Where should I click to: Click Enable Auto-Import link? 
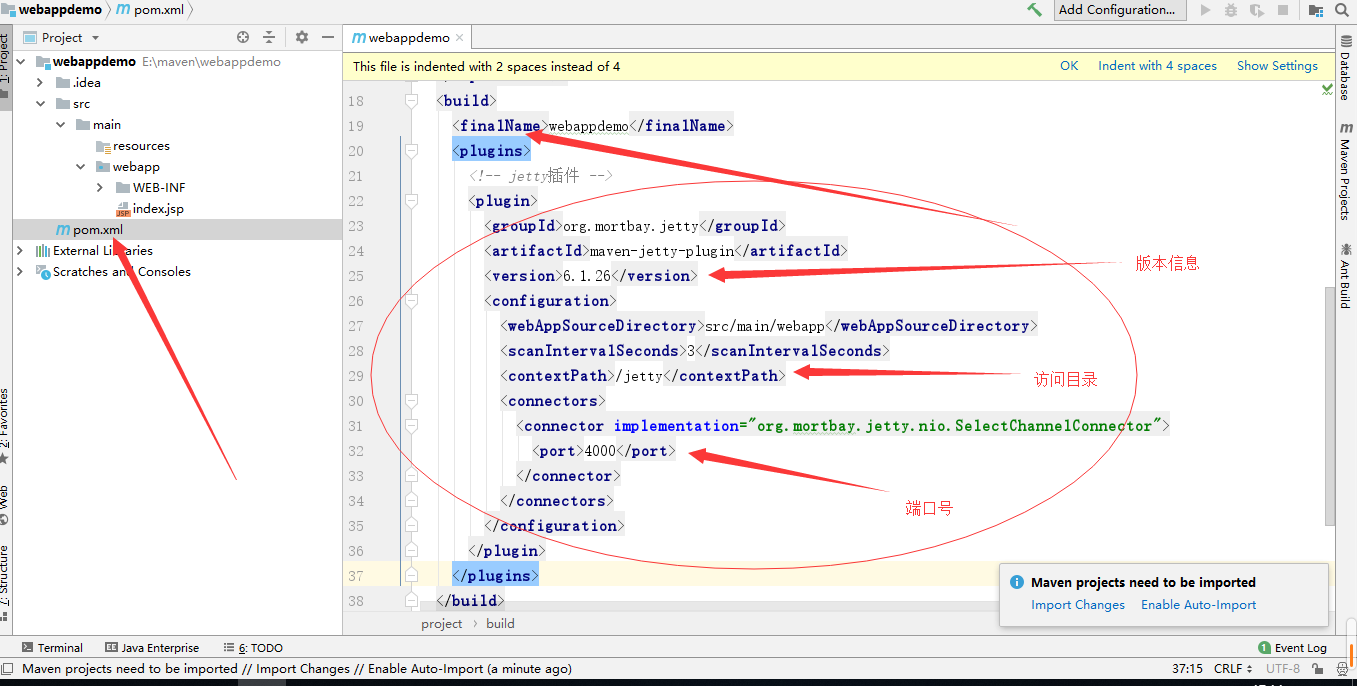1198,605
